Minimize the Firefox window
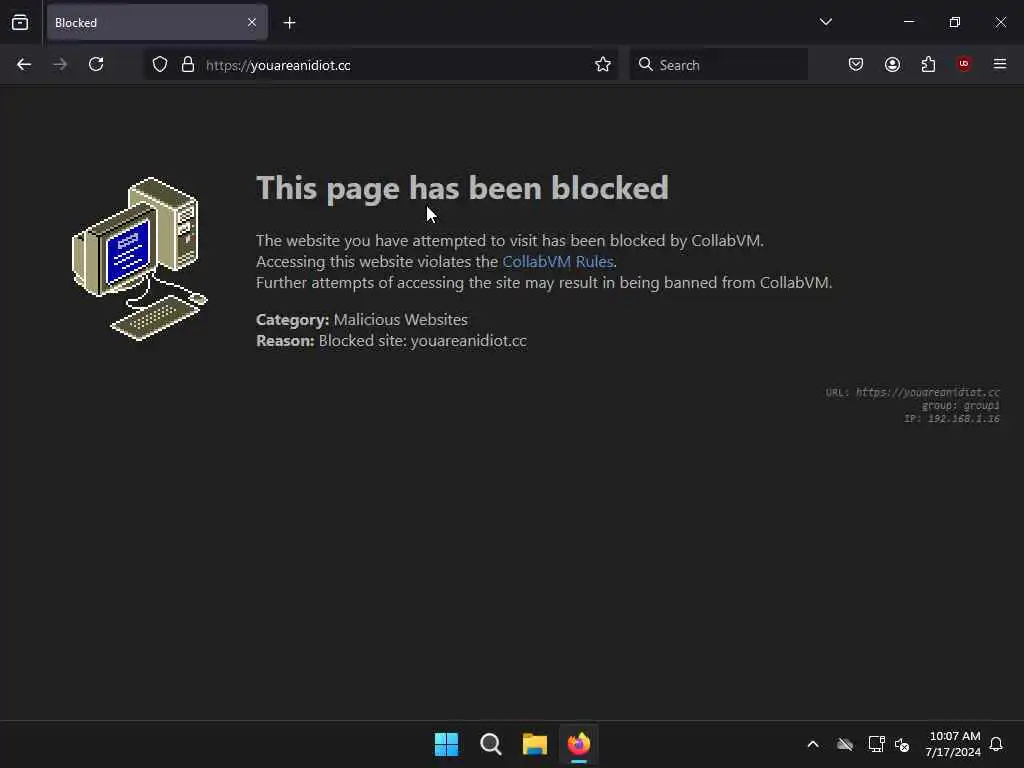This screenshot has height=768, width=1024. [x=909, y=22]
